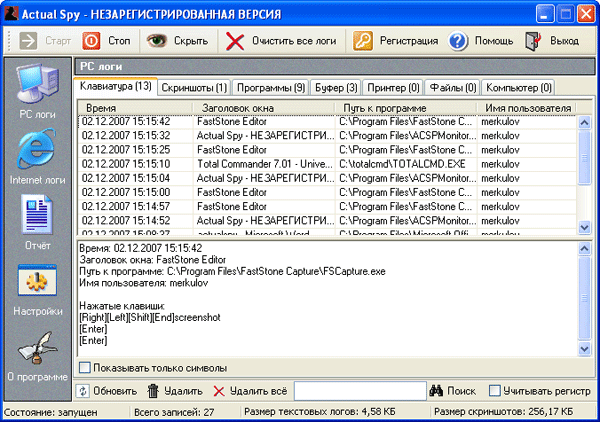600x422 pixels.
Task: Click Состояние: запущен status text
Action: point(50,412)
